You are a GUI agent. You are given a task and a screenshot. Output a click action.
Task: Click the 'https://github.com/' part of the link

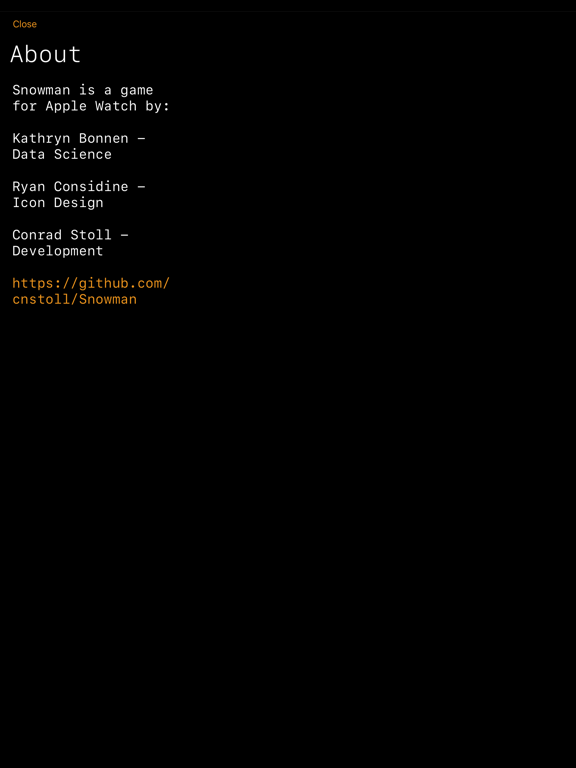coord(91,283)
